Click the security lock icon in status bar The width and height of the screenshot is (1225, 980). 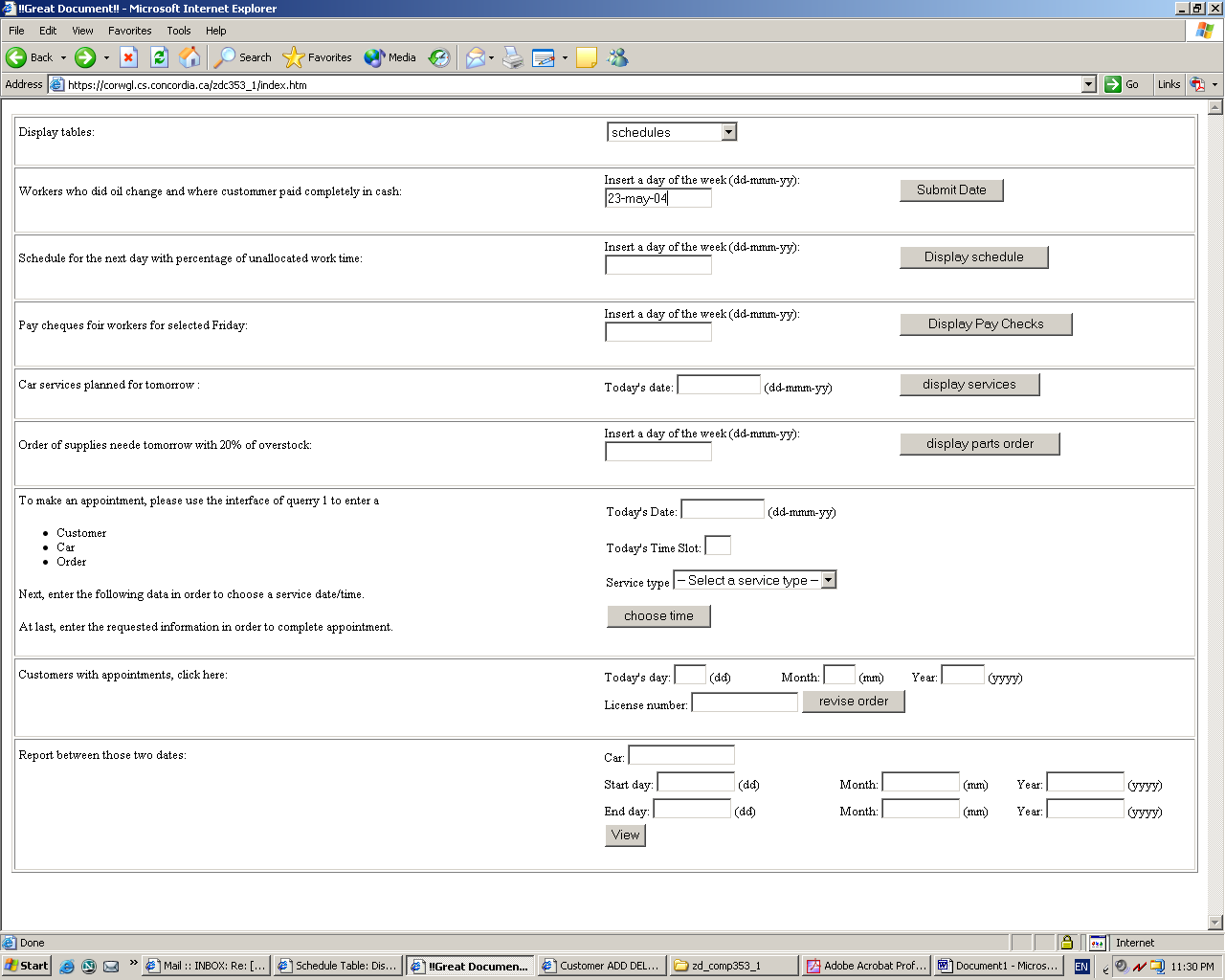point(1067,943)
